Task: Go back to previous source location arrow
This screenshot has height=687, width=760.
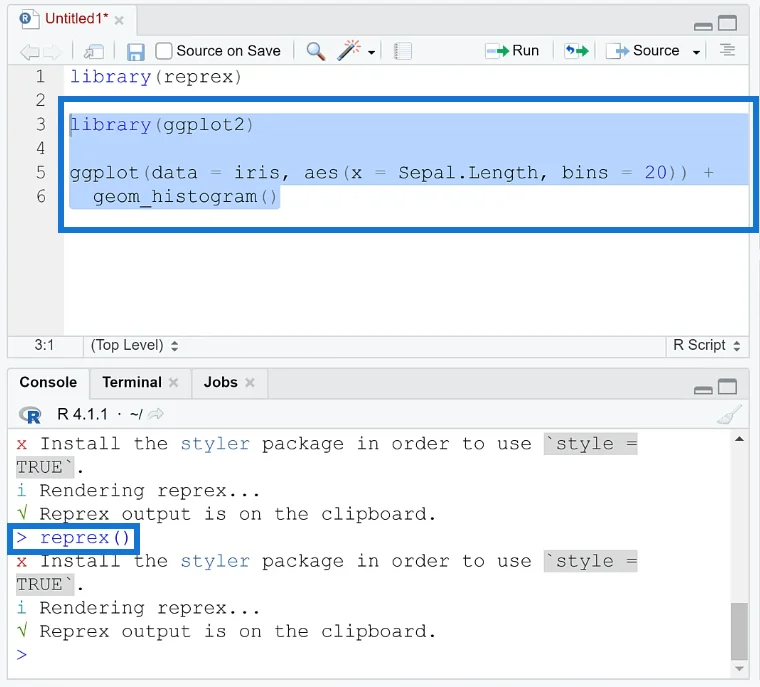Action: (x=29, y=51)
